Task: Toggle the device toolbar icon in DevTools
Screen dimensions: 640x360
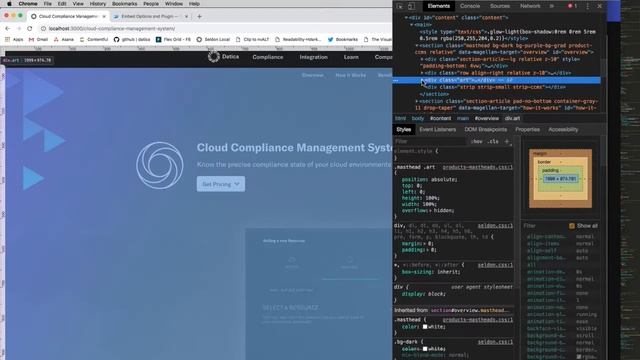Action: [x=411, y=6]
